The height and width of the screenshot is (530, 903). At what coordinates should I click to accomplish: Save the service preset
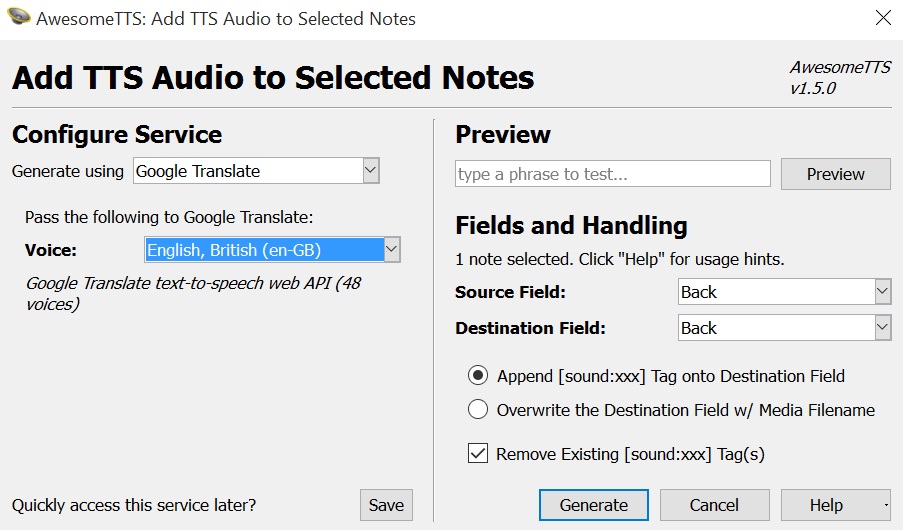(386, 505)
